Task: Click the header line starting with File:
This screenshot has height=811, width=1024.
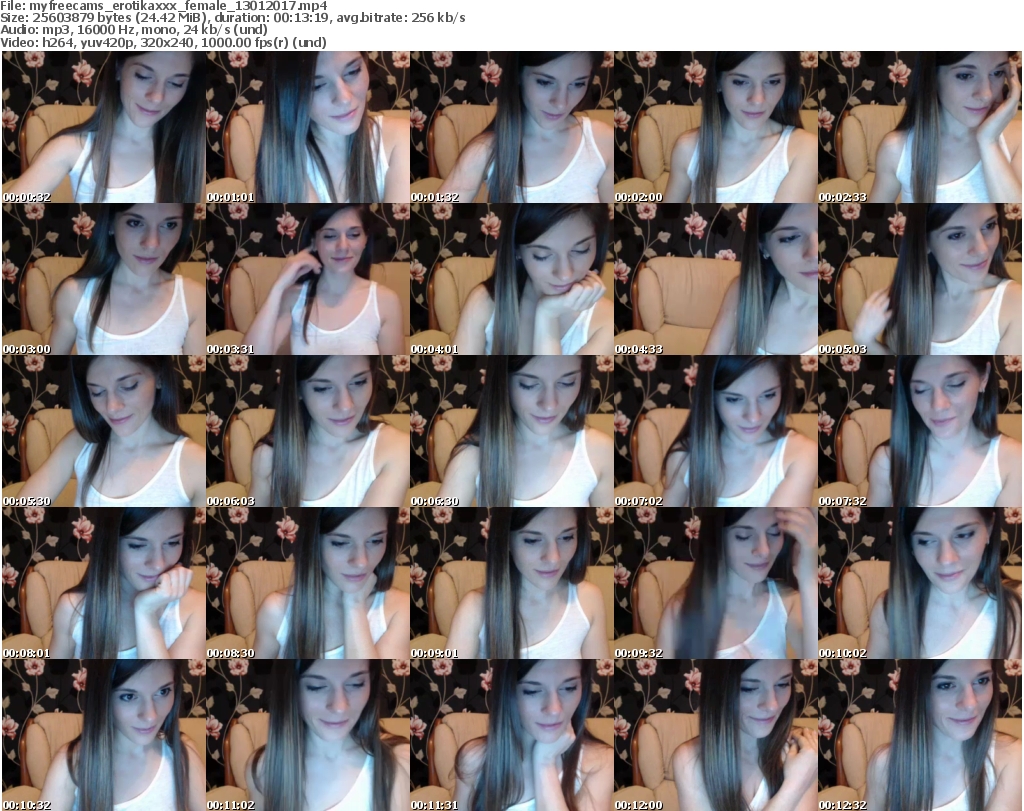Action: pos(164,6)
